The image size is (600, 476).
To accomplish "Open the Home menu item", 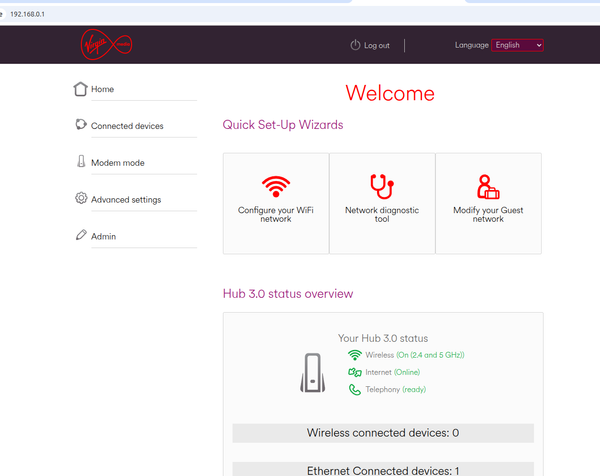I will 102,89.
